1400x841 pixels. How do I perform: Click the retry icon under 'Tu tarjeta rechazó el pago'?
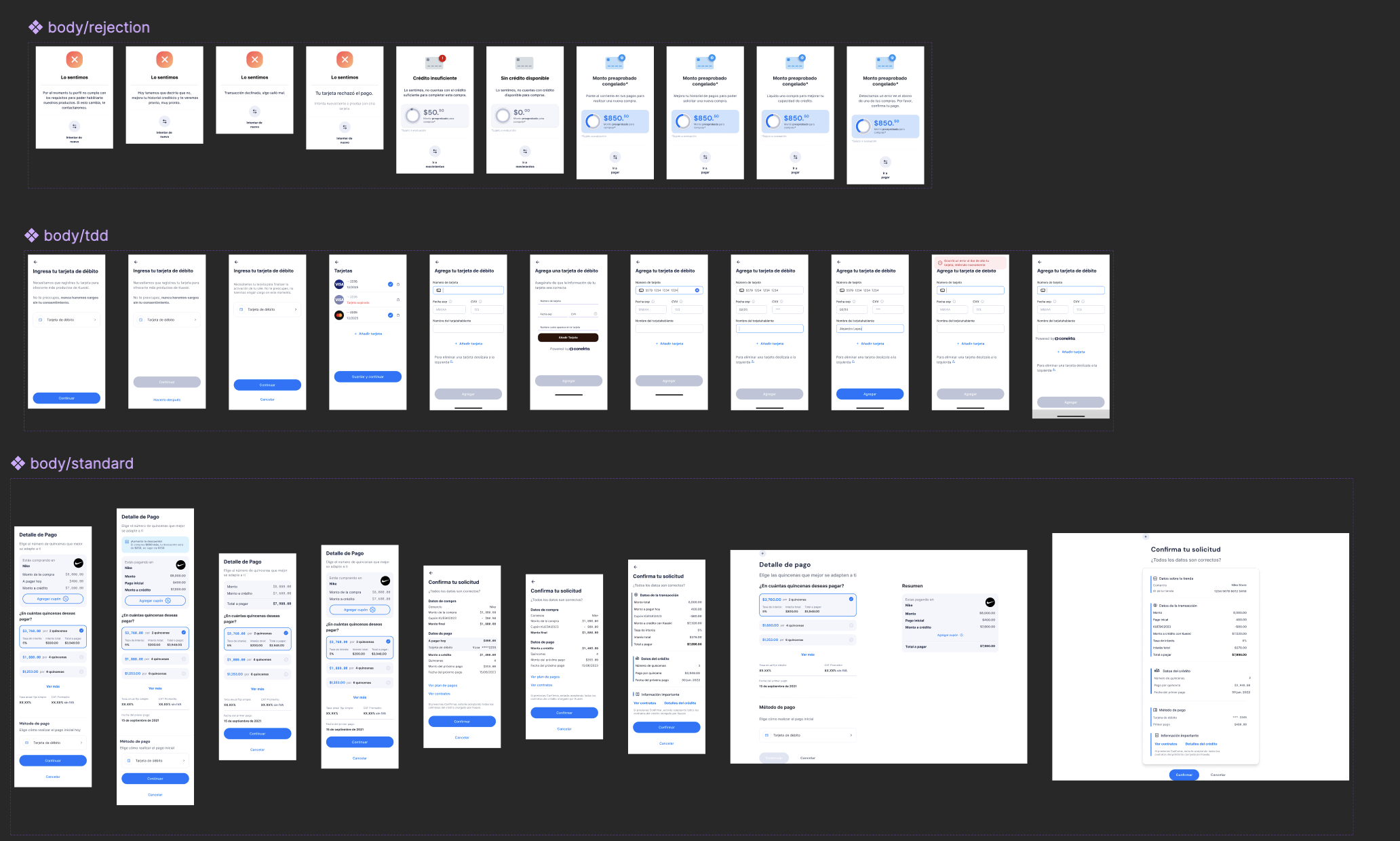345,127
